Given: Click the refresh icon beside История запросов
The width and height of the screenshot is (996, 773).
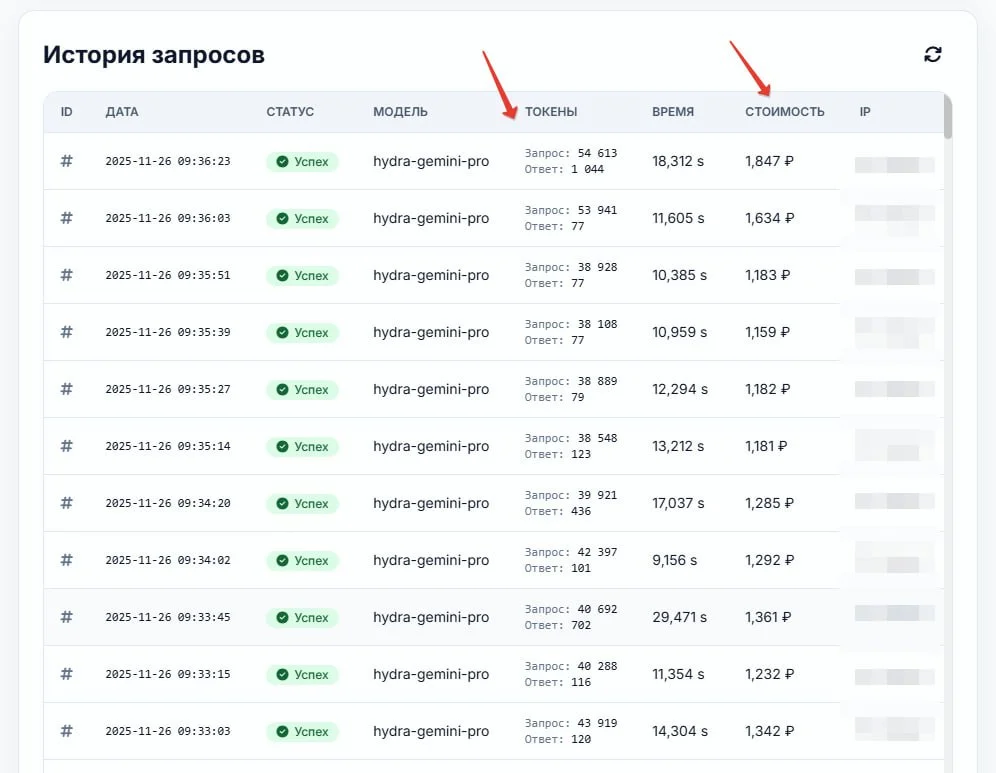Looking at the screenshot, I should [932, 55].
